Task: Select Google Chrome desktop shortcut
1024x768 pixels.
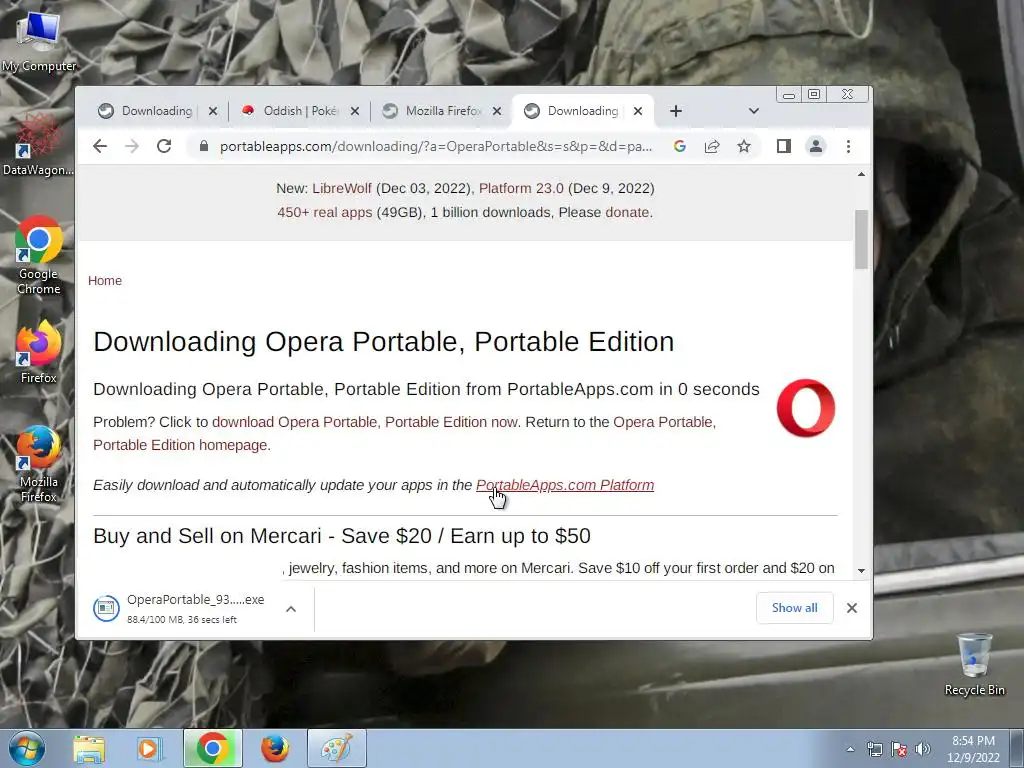Action: click(x=39, y=255)
